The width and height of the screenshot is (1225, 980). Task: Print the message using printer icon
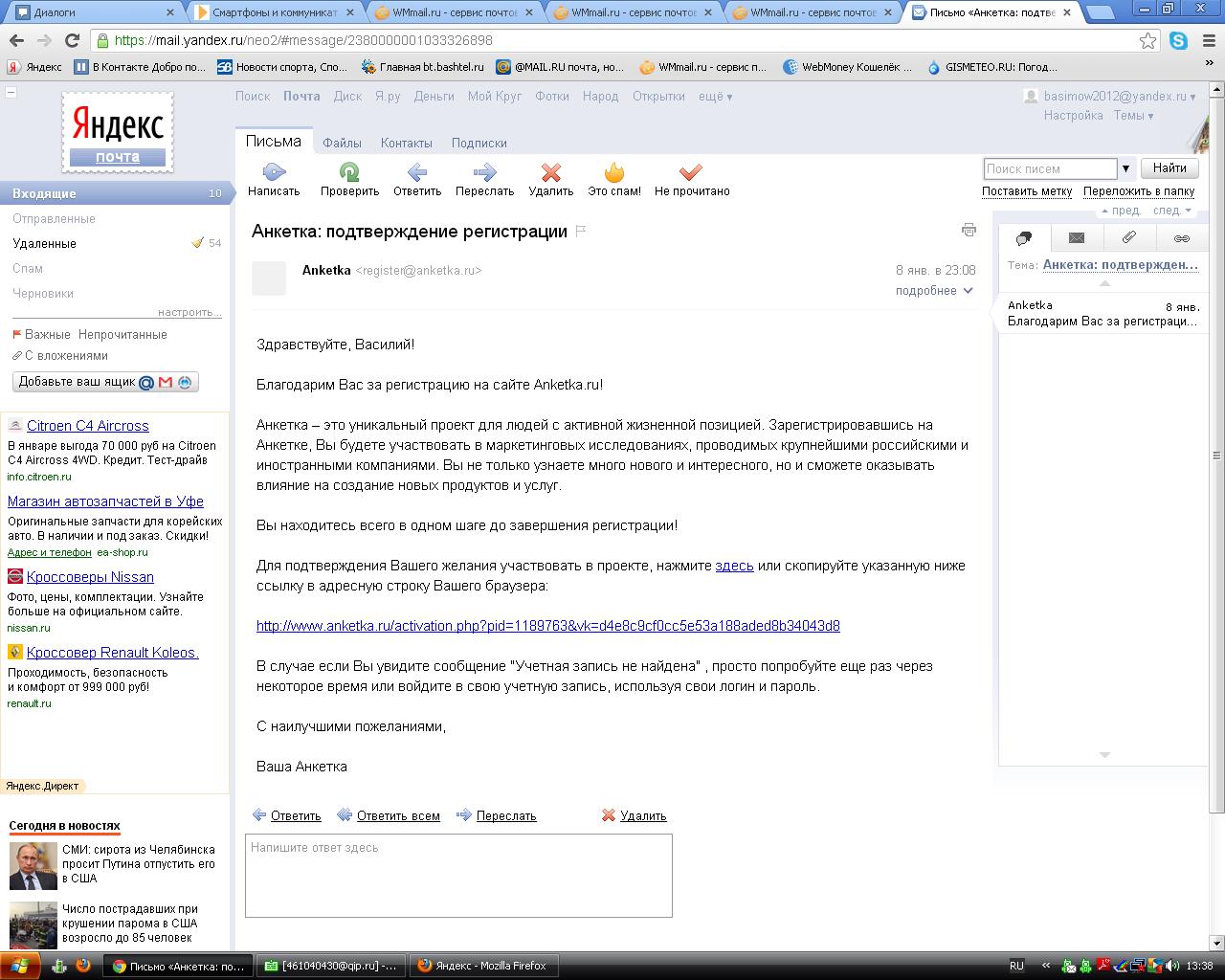969,230
